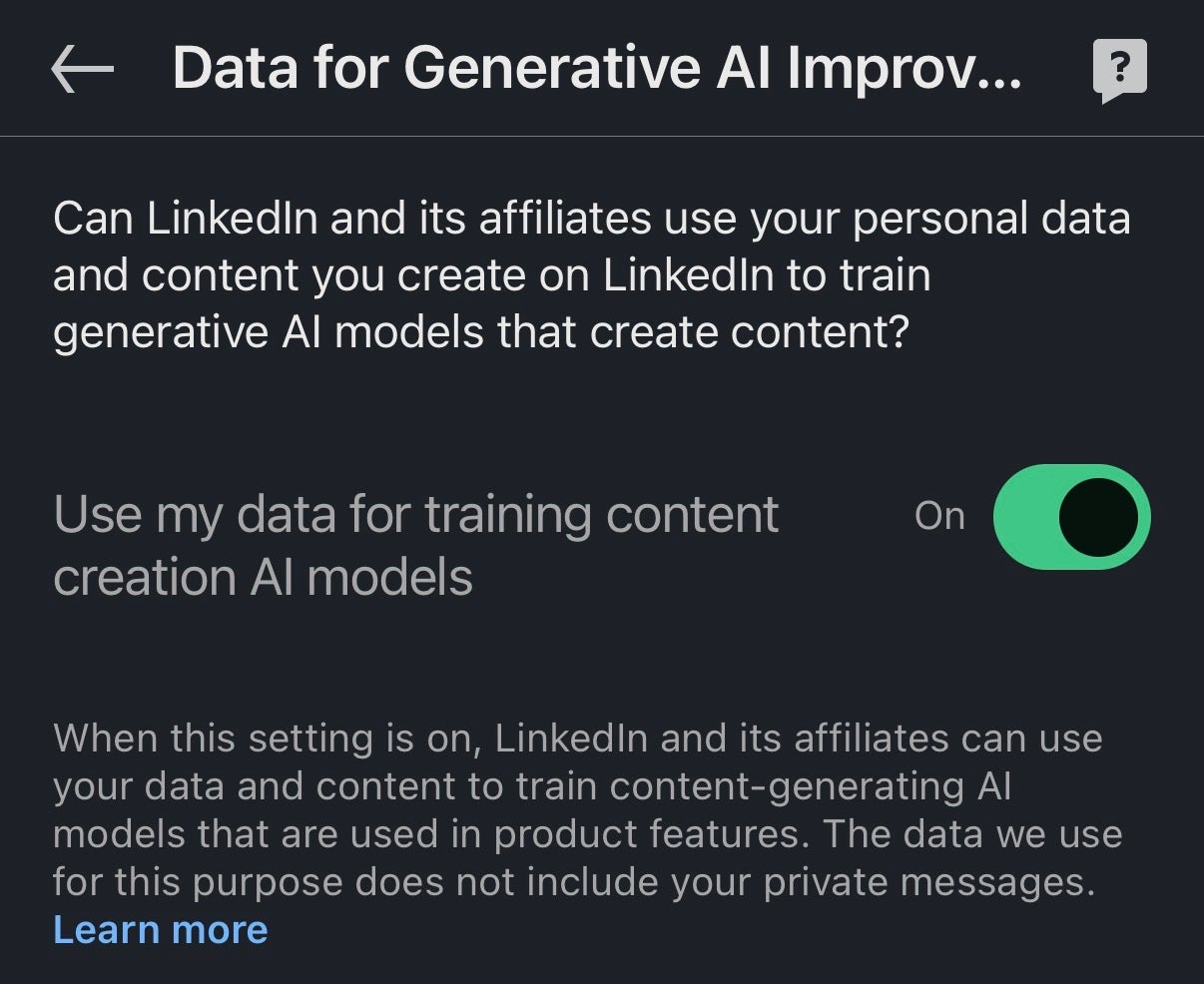Image resolution: width=1204 pixels, height=984 pixels.
Task: Tap the speech bubble help icon
Action: (1120, 71)
